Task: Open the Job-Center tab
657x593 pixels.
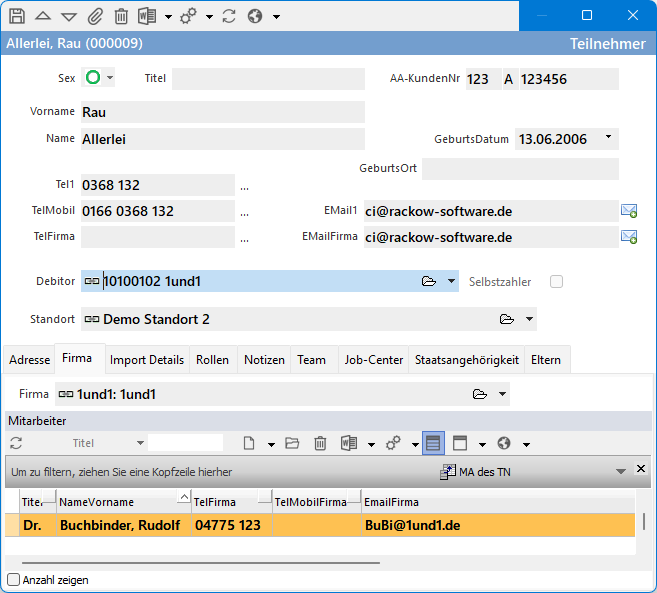Action: (x=373, y=360)
